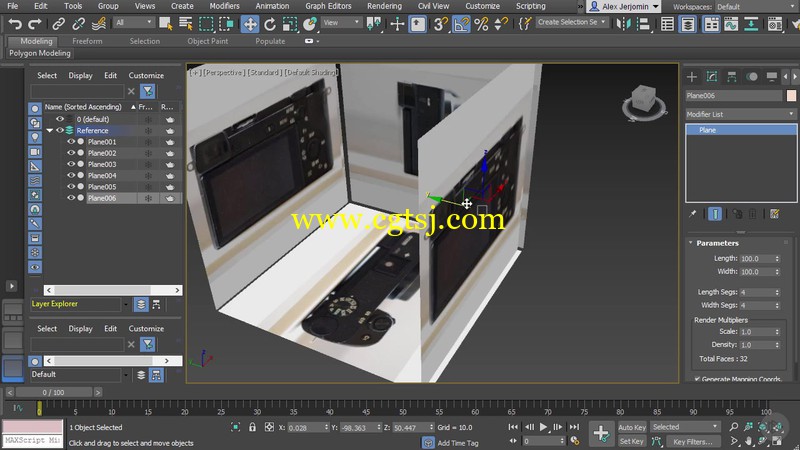Image resolution: width=800 pixels, height=450 pixels.
Task: Hide Plane002 with its eye icon
Action: coord(71,153)
